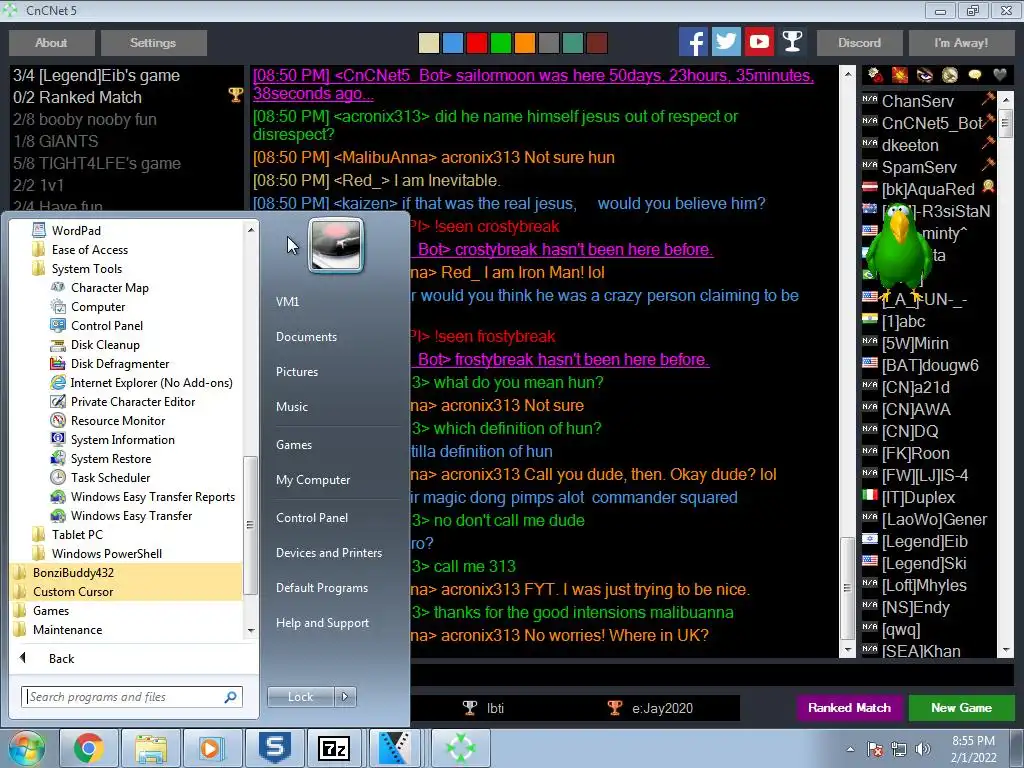Pick the red chat color swatch
Screen dimensions: 1024x768
(x=477, y=43)
